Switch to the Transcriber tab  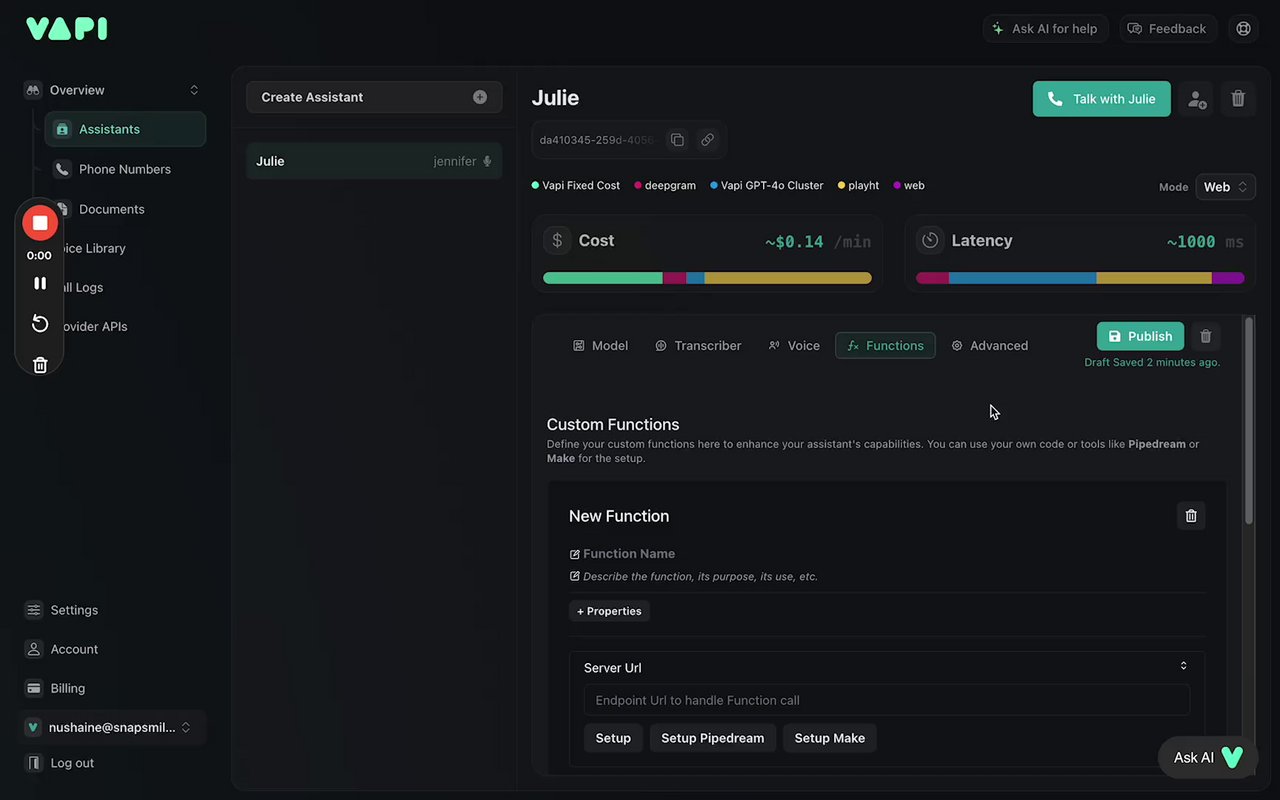point(698,346)
